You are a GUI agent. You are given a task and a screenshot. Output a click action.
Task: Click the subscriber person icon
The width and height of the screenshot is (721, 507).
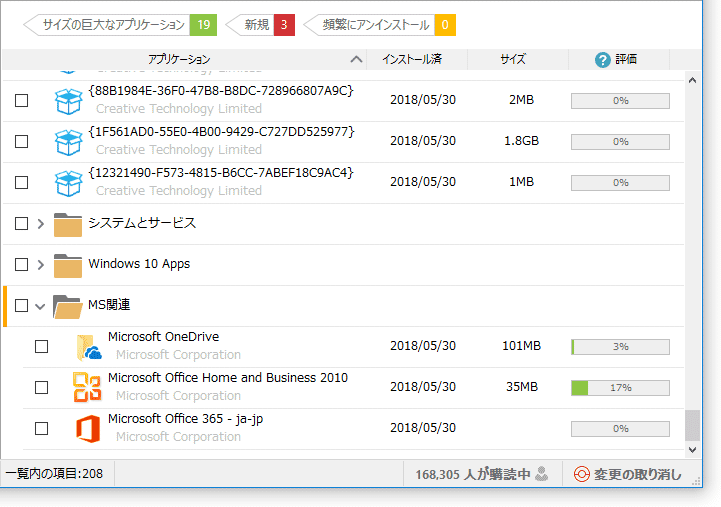click(x=542, y=473)
